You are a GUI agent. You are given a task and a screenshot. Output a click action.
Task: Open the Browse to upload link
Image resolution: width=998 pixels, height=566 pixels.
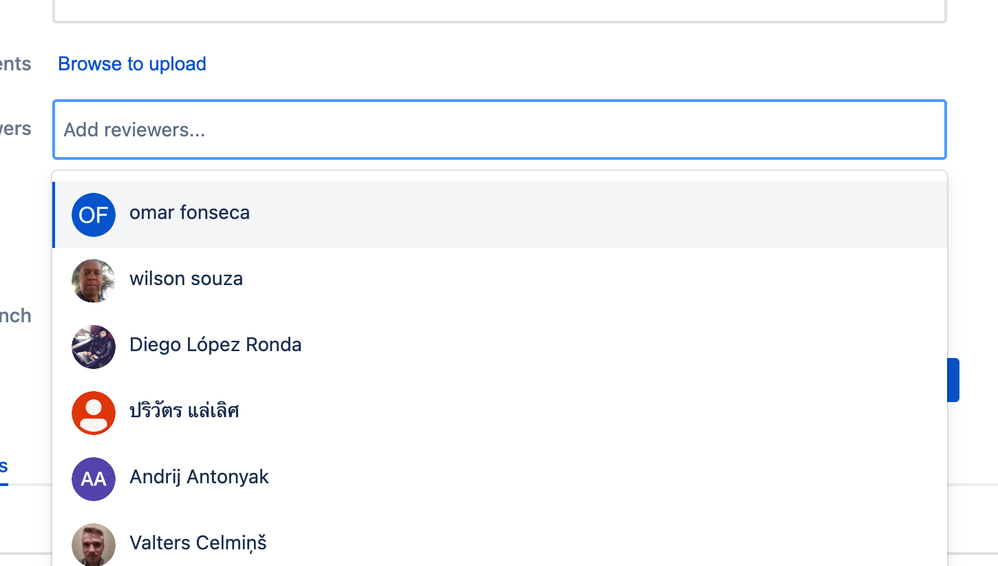pyautogui.click(x=132, y=64)
